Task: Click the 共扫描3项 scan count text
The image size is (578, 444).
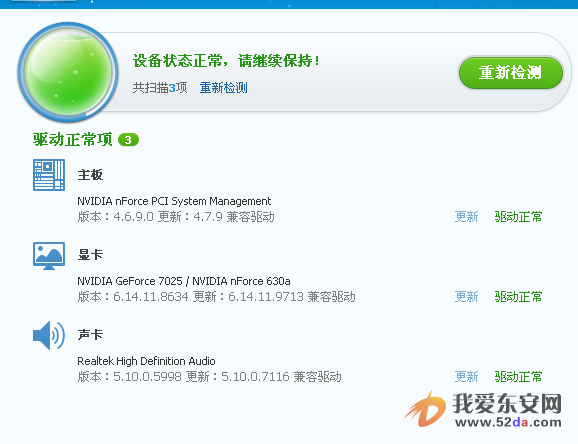Action: pyautogui.click(x=160, y=88)
